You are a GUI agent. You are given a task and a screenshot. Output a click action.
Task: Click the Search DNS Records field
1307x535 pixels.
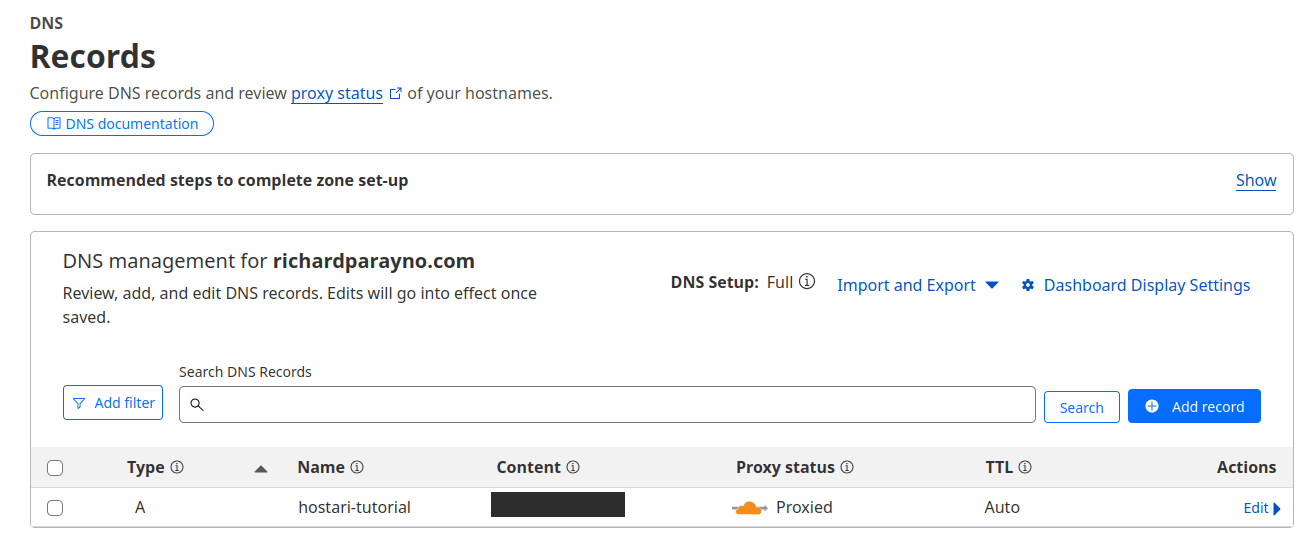point(607,404)
